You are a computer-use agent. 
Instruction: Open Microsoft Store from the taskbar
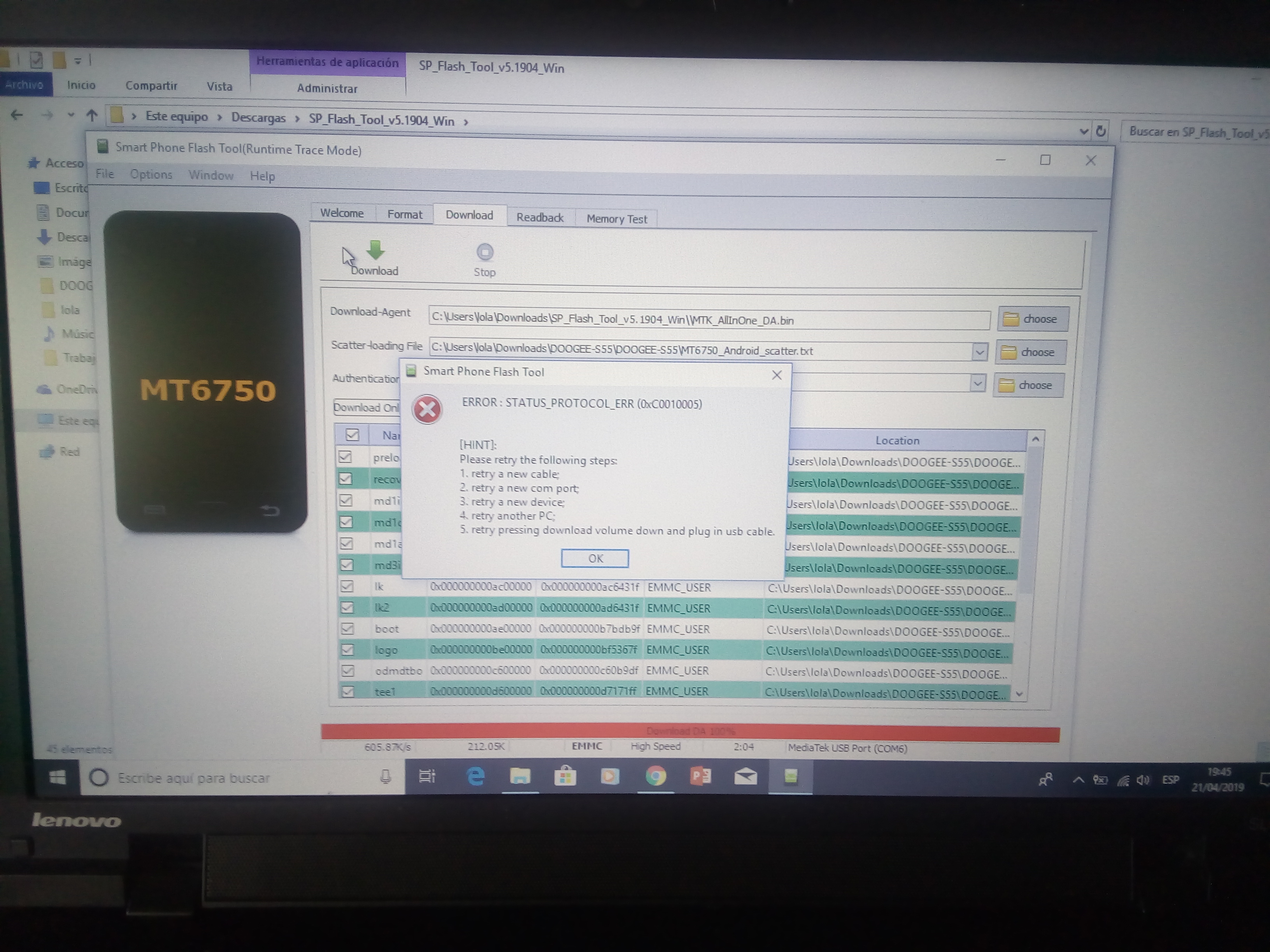[x=565, y=776]
